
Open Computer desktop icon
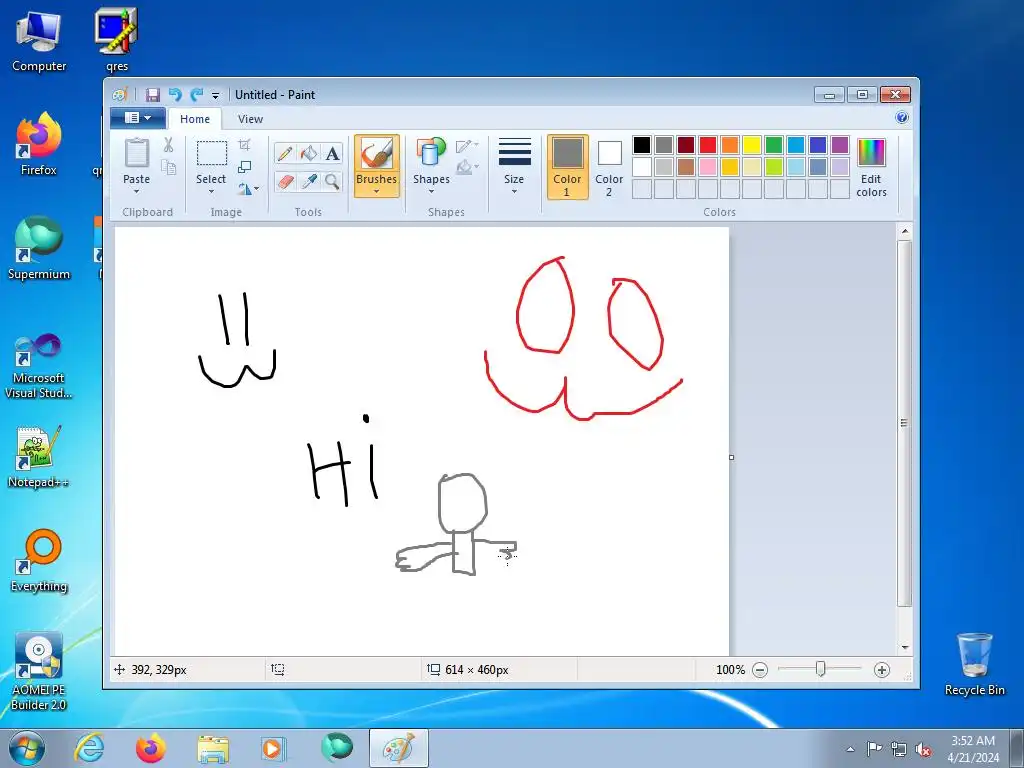(x=39, y=40)
